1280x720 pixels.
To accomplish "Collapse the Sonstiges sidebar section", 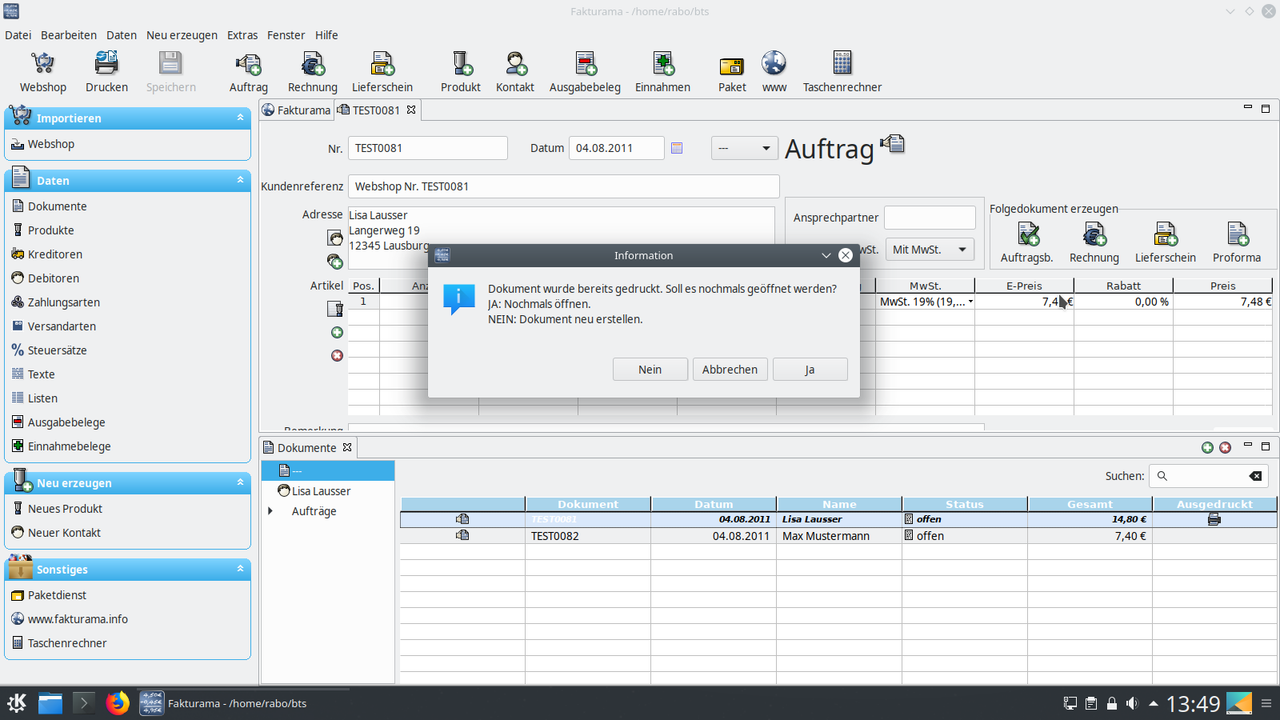I will click(240, 569).
